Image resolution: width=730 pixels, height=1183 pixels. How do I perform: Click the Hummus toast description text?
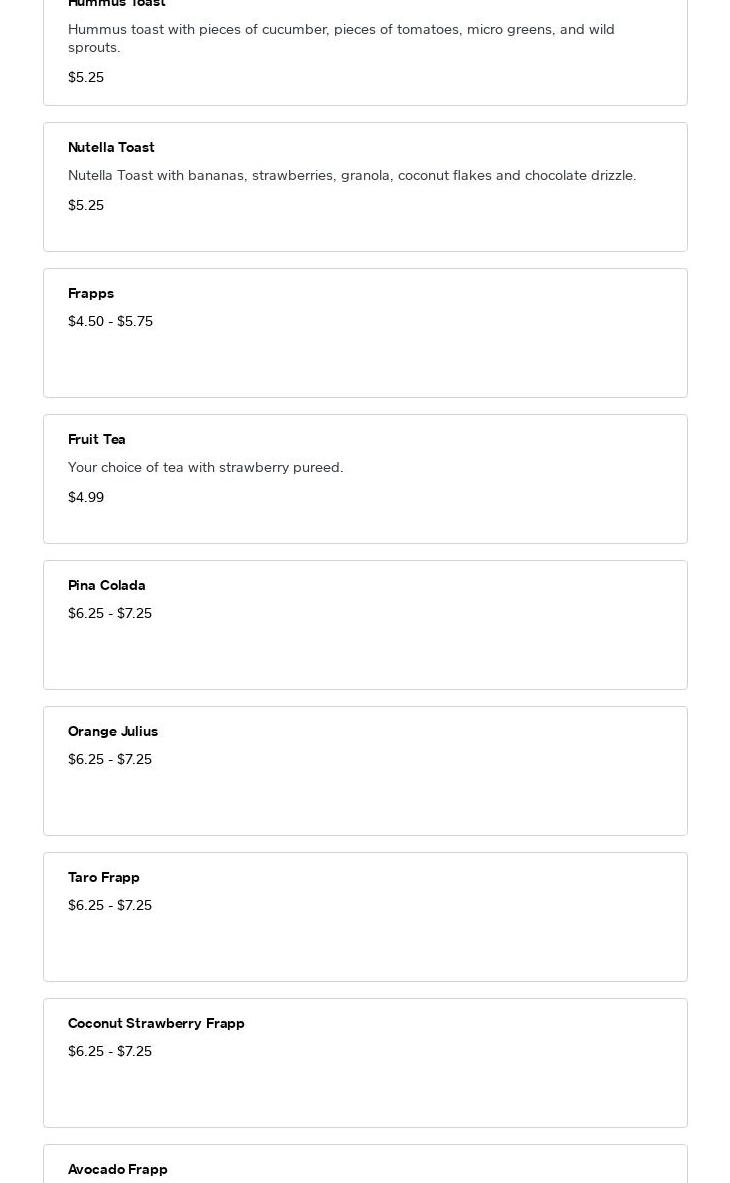tap(341, 38)
